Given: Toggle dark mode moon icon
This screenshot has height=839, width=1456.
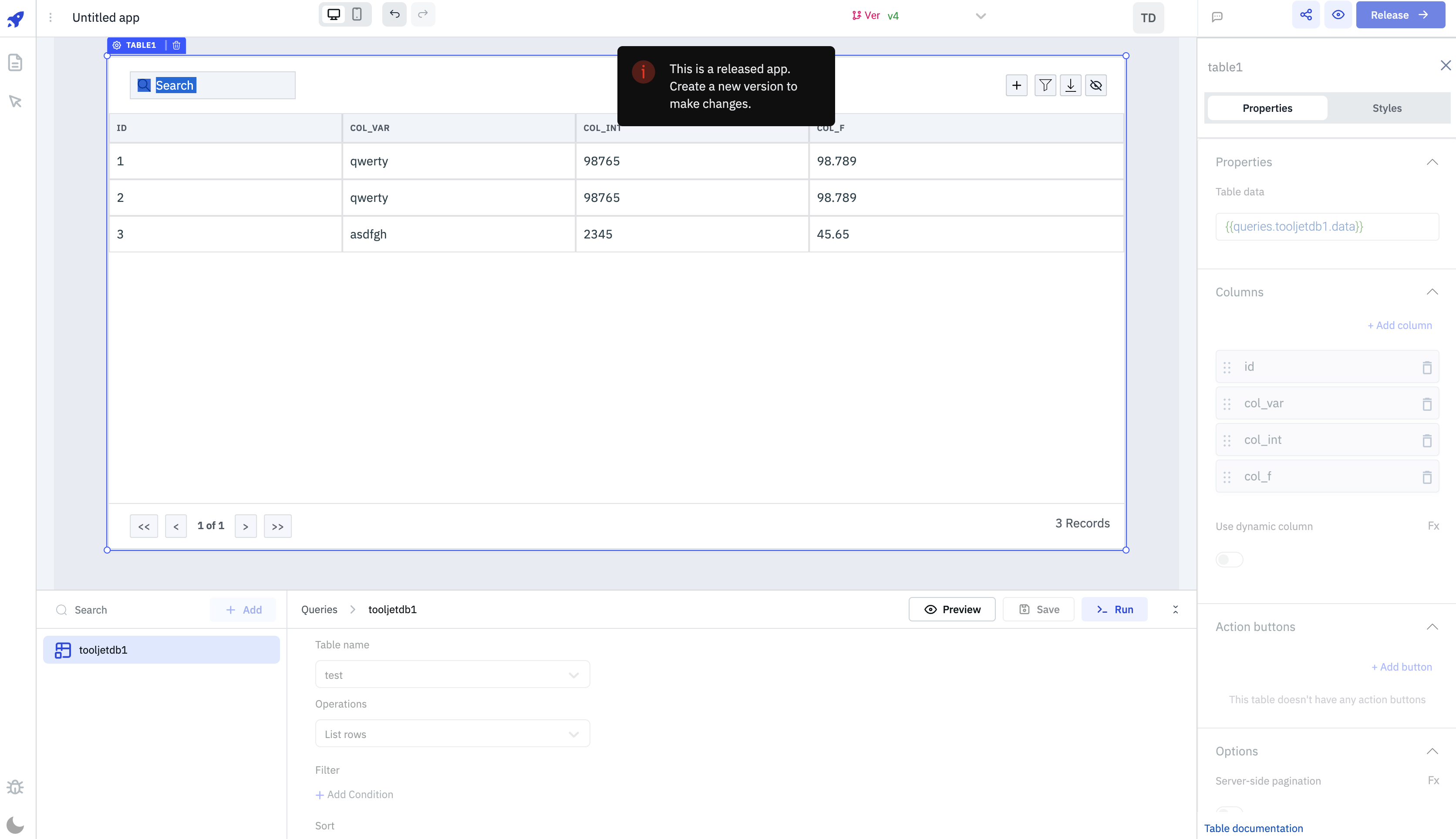Looking at the screenshot, I should (x=16, y=825).
